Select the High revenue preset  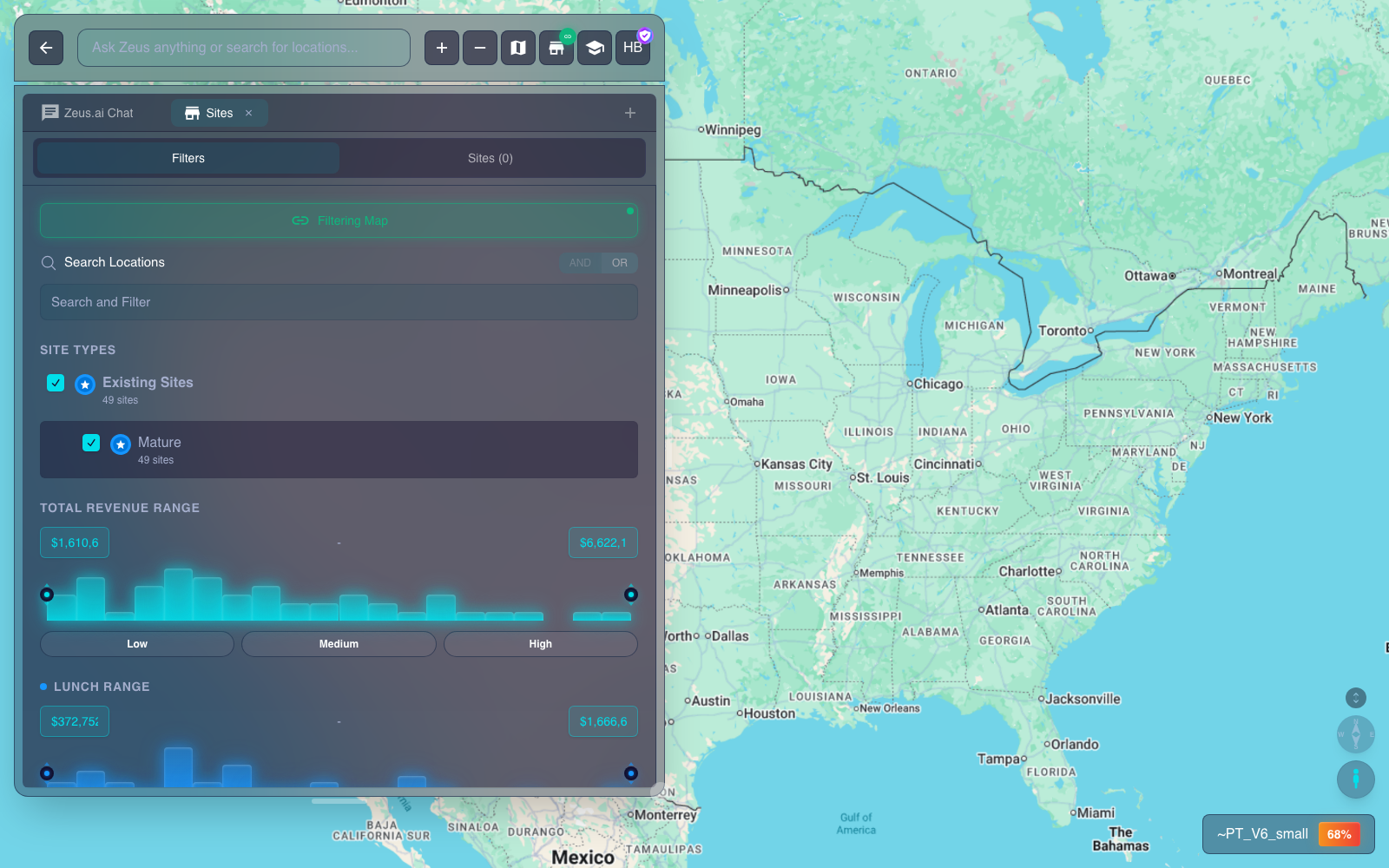pos(541,644)
